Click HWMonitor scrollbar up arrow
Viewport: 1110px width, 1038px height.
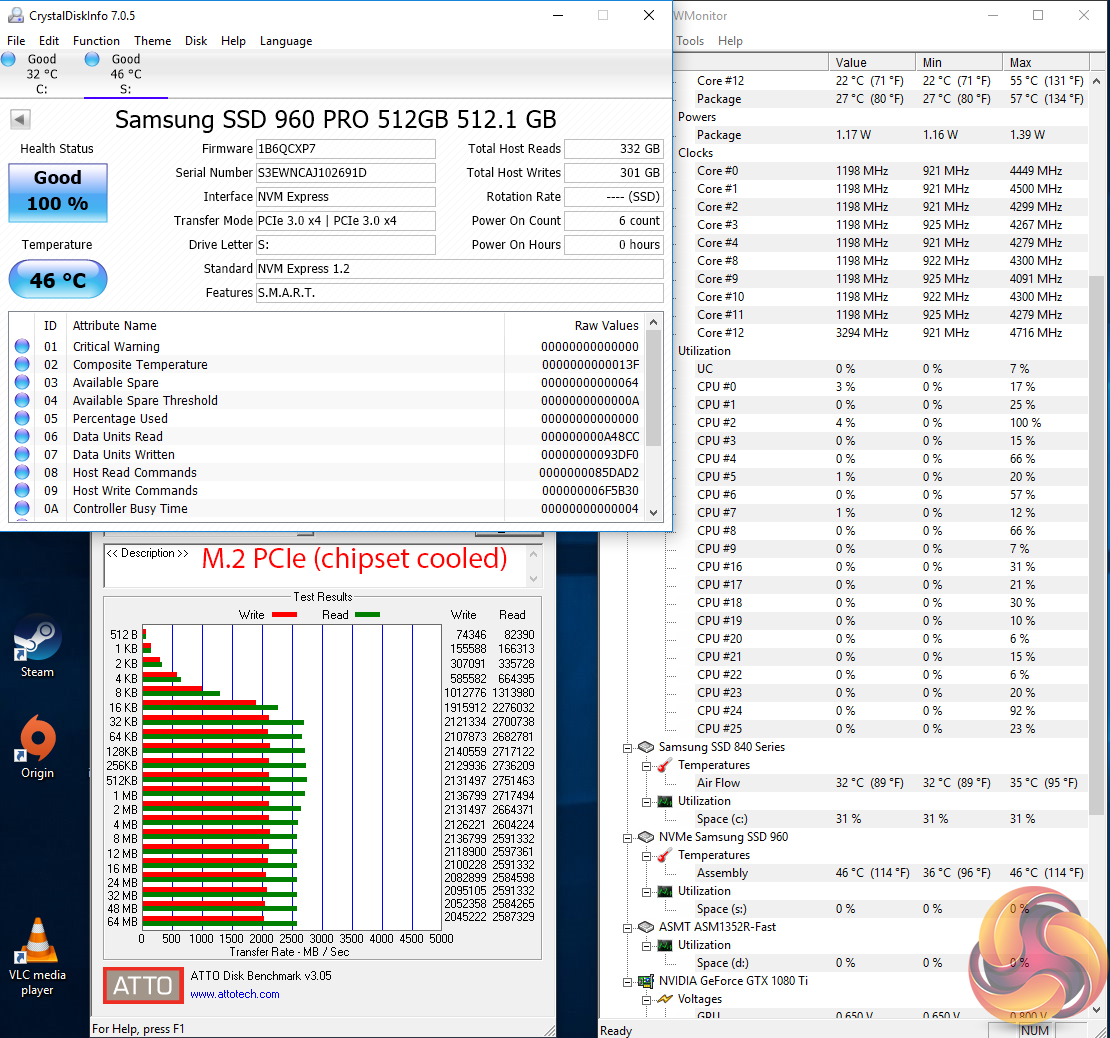click(x=1097, y=81)
